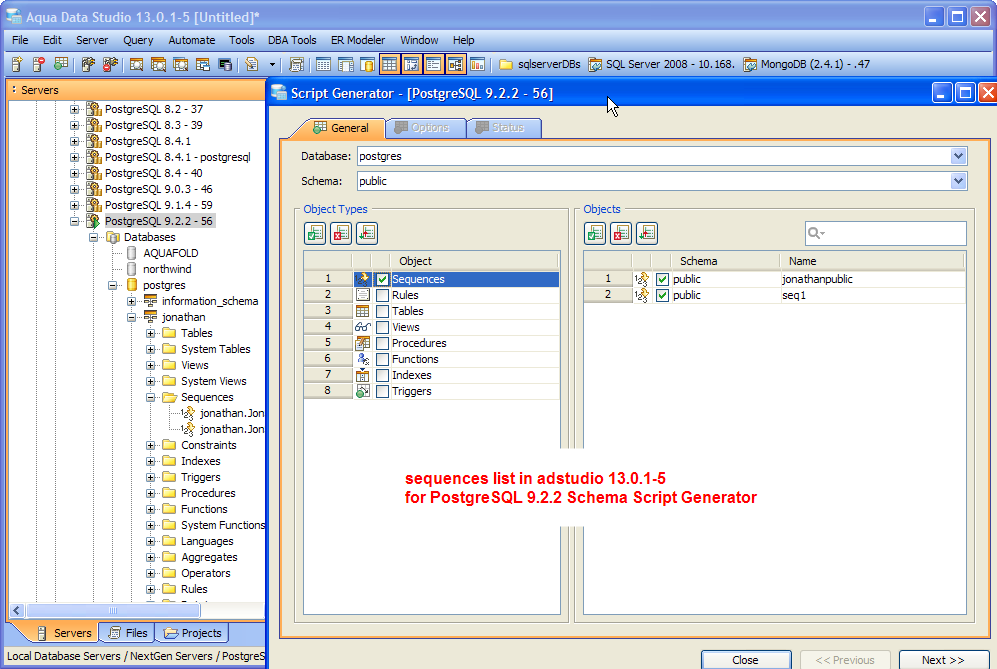Expand the Constraints folder
This screenshot has height=669, width=997.
pos(151,445)
